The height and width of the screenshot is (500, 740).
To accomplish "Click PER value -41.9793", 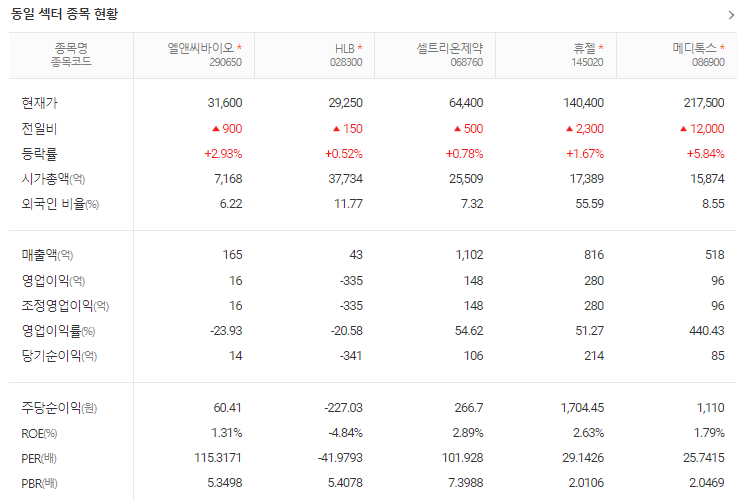I will click(340, 458).
